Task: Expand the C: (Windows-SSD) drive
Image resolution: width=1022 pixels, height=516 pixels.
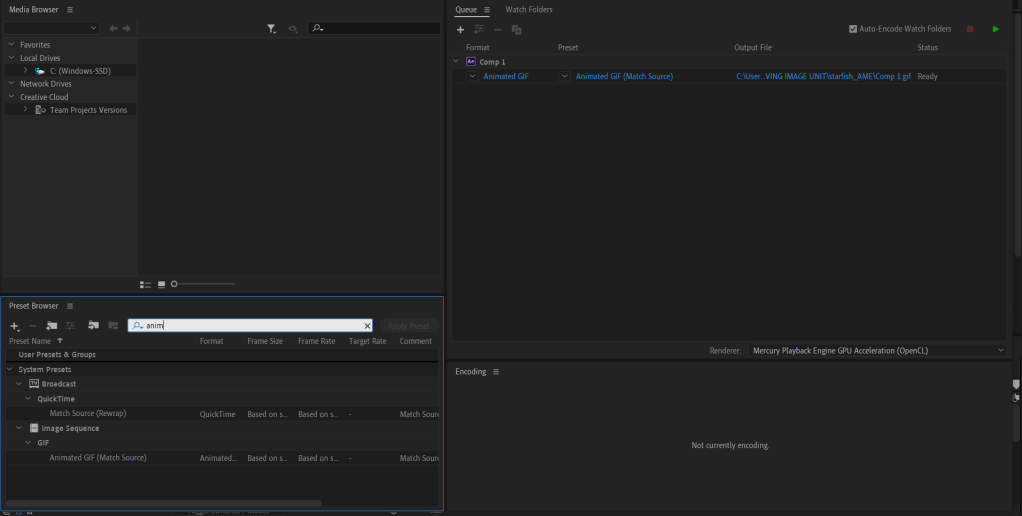Action: pos(25,71)
